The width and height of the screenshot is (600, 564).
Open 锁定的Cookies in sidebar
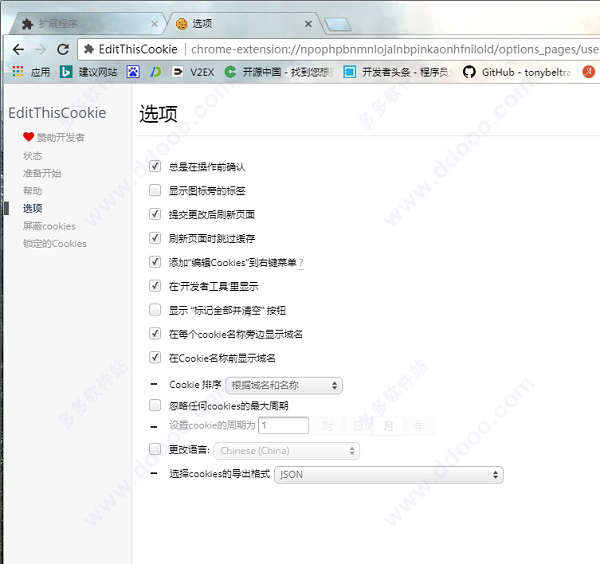click(x=55, y=244)
